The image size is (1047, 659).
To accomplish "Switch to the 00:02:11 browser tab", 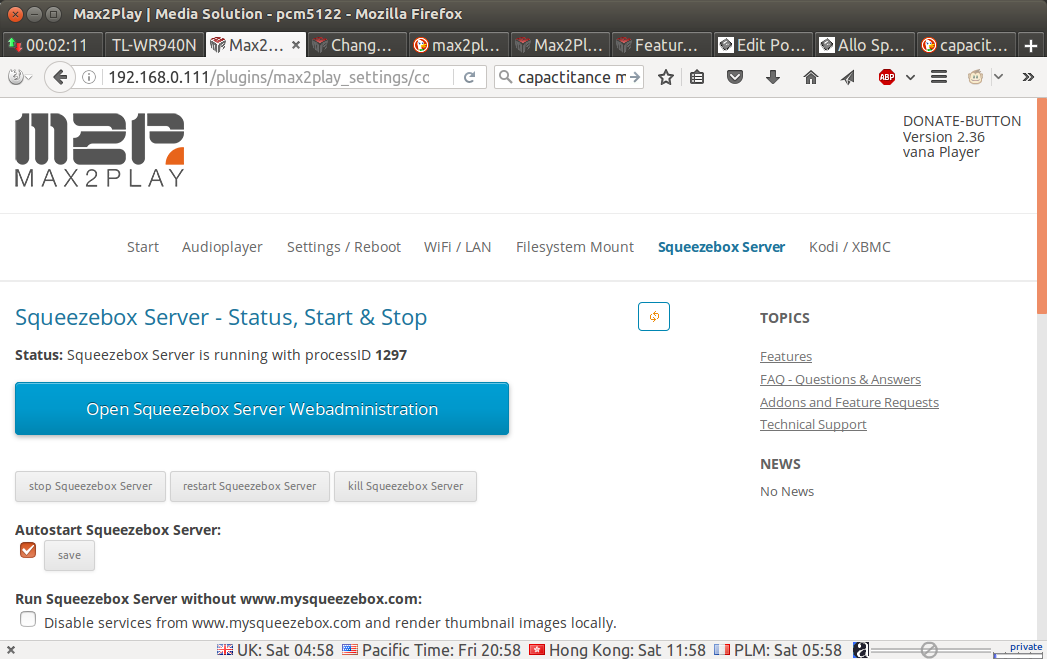I will pyautogui.click(x=52, y=45).
